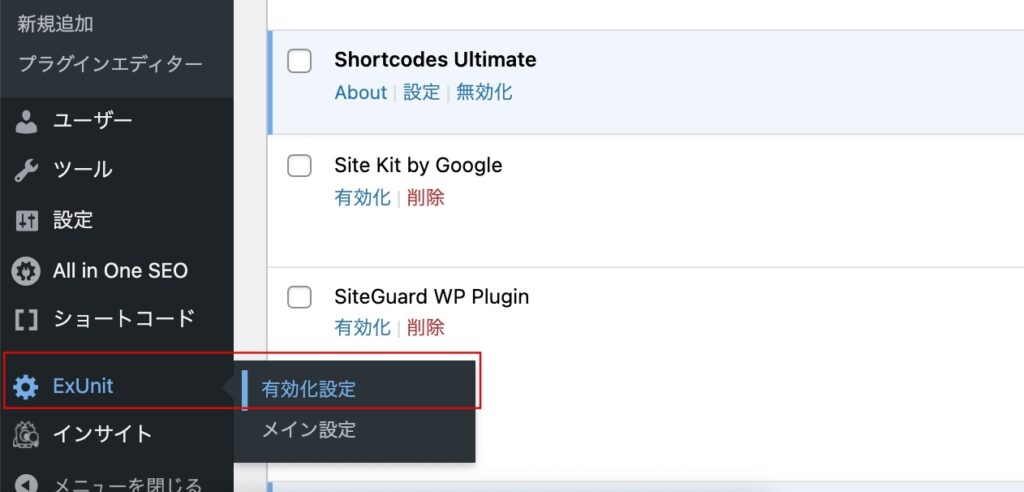
Task: Open the 新規追加 plugin submenu item
Action: coord(56,23)
